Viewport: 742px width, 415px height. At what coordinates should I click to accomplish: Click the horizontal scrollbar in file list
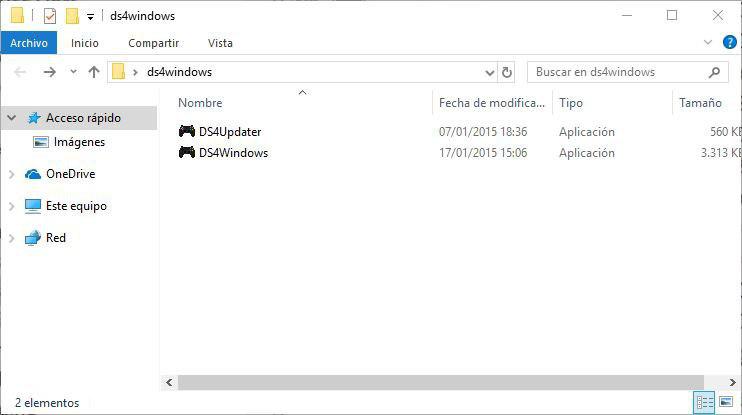[440, 382]
